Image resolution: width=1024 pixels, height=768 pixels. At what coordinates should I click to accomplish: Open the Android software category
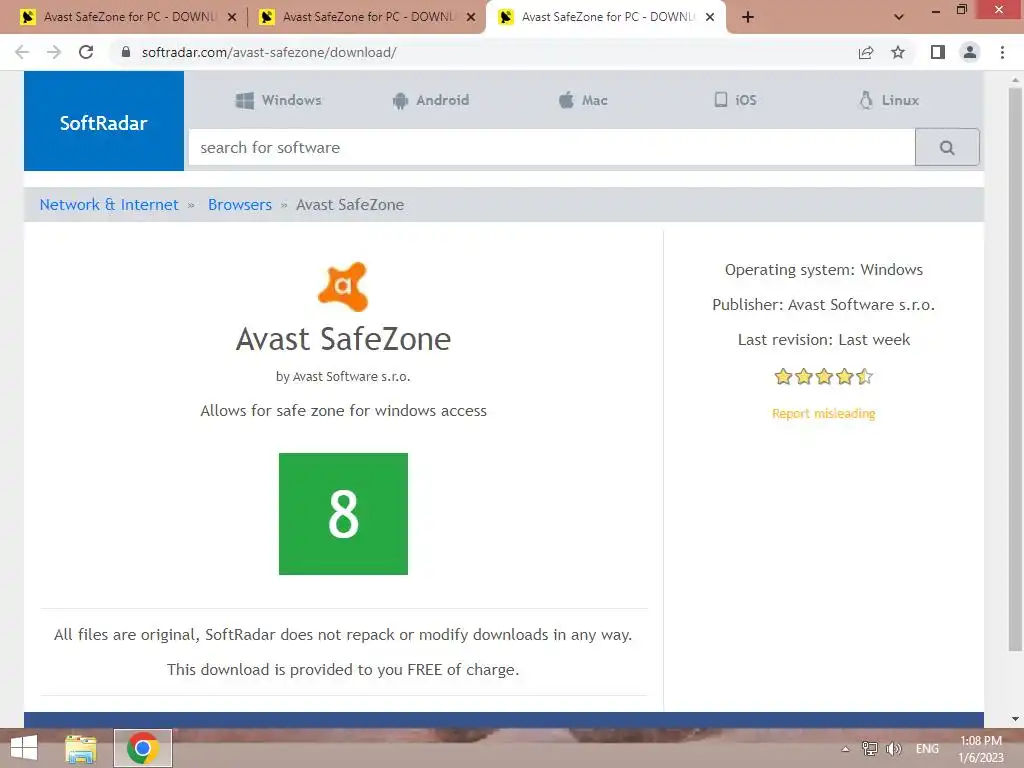(x=430, y=100)
